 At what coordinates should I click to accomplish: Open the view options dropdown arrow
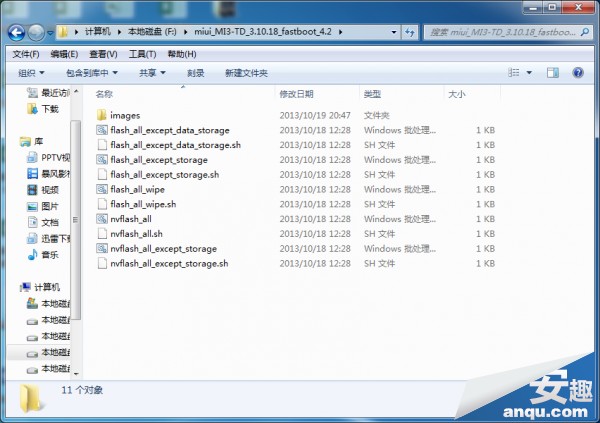click(x=529, y=72)
